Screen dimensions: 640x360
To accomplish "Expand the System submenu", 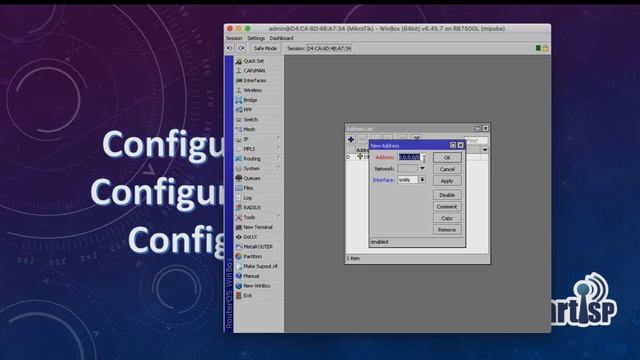I will (259, 169).
